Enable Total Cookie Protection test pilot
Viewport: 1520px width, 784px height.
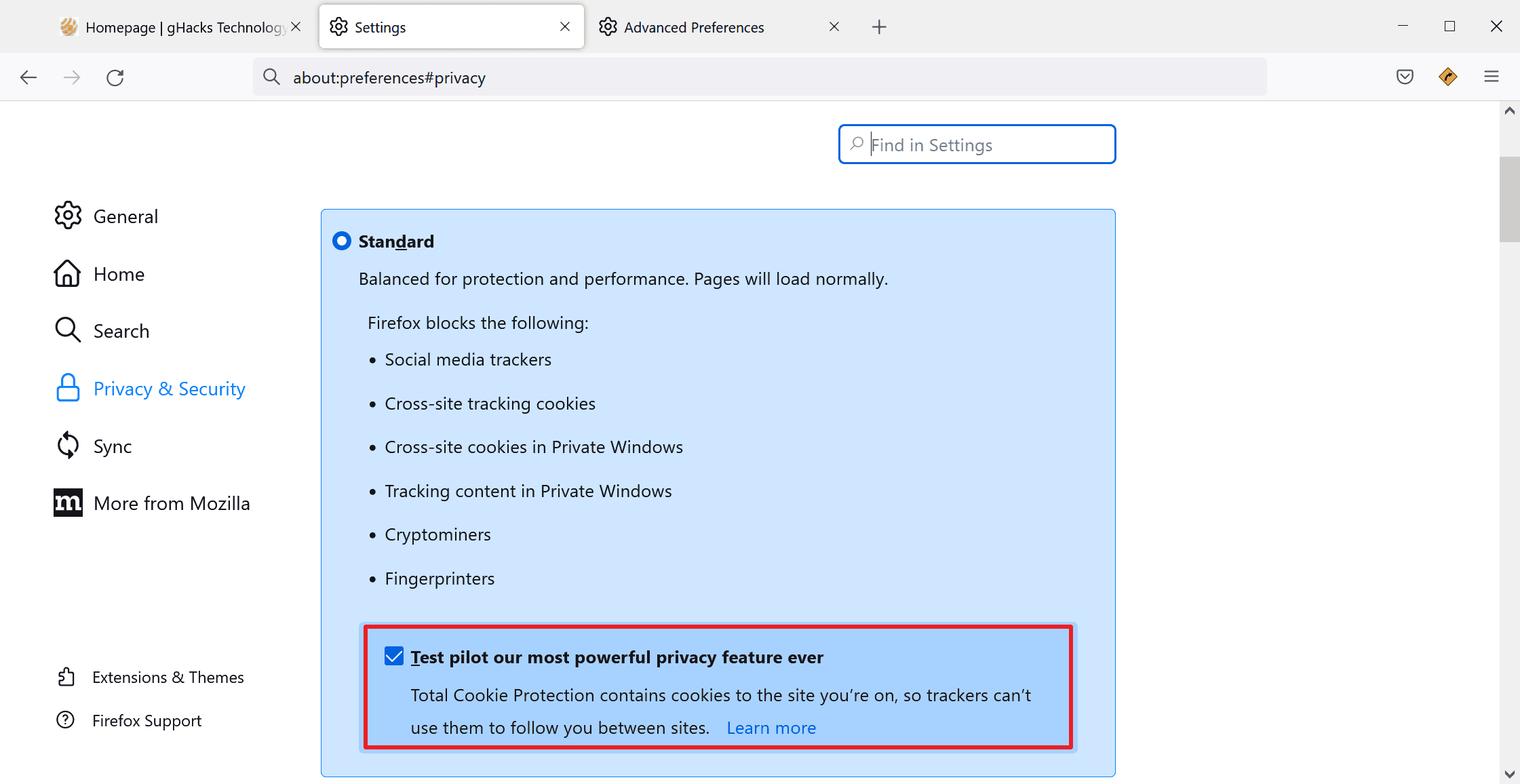pos(393,656)
